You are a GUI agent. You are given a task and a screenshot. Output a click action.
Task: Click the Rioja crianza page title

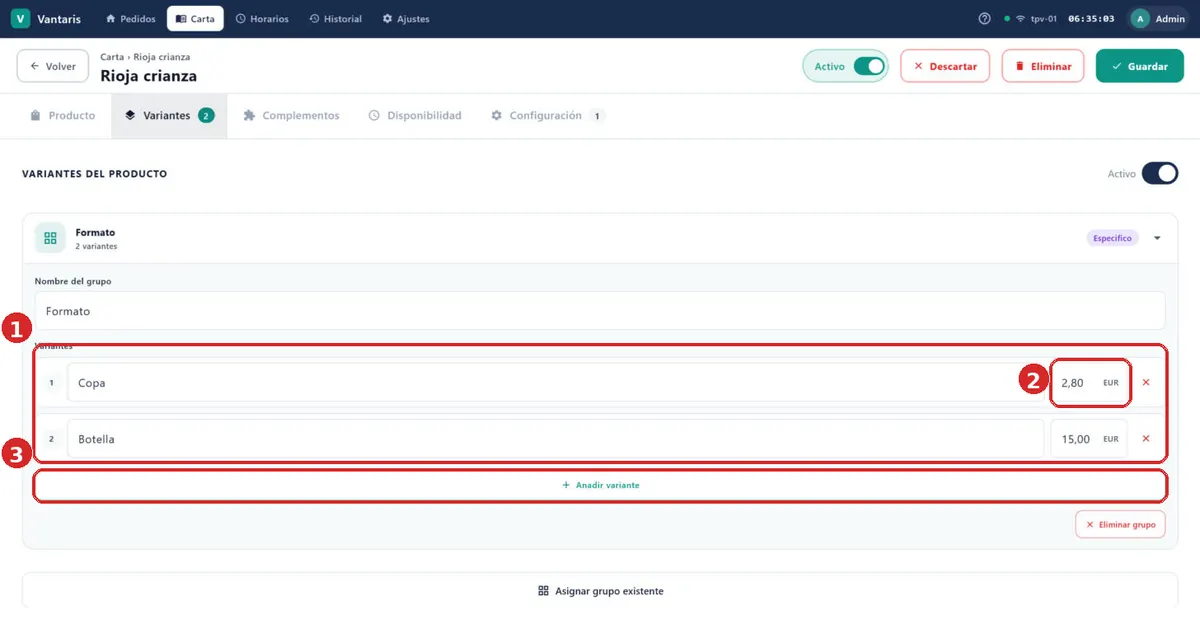[148, 76]
